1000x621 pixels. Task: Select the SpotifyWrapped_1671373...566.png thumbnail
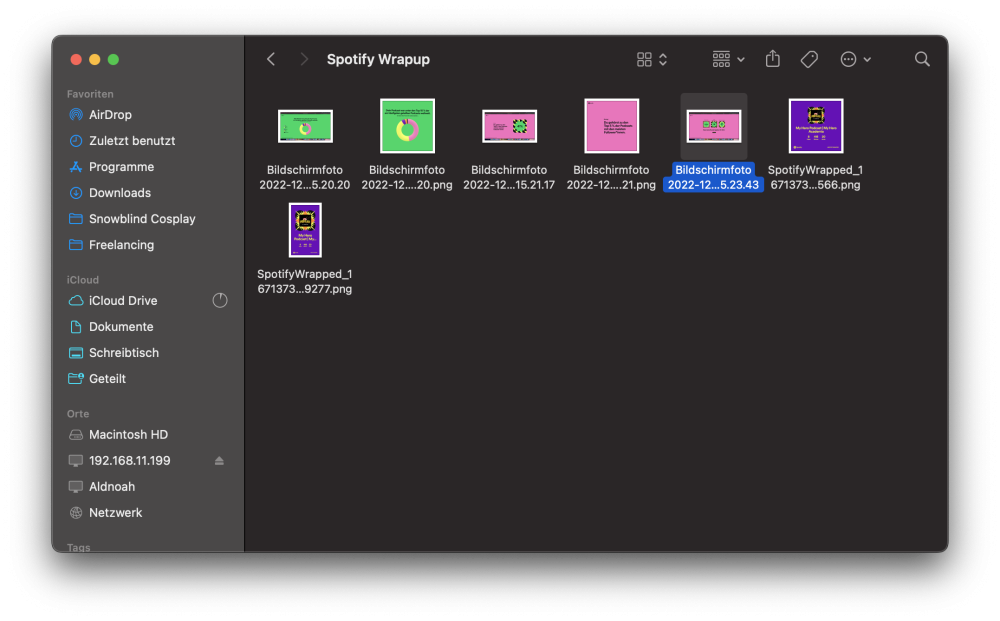(816, 126)
